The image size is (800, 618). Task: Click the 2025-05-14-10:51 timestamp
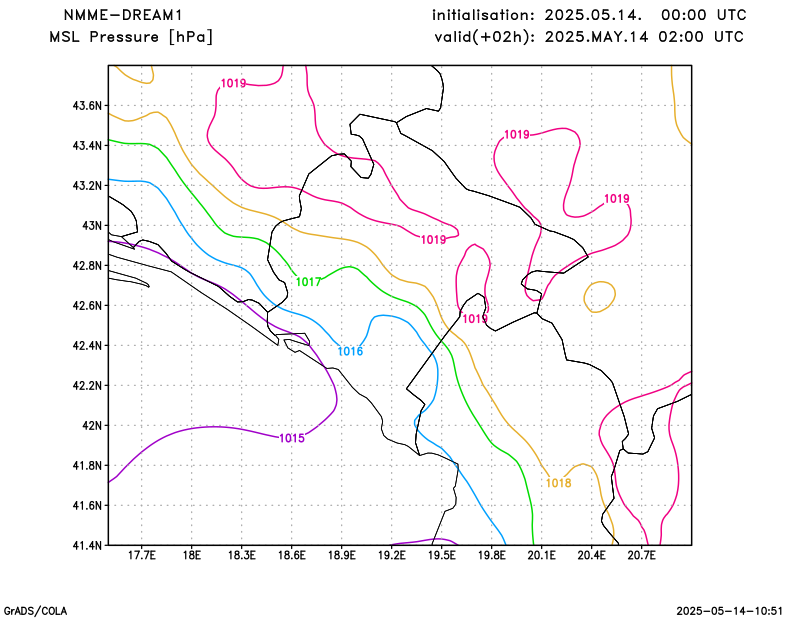730,611
